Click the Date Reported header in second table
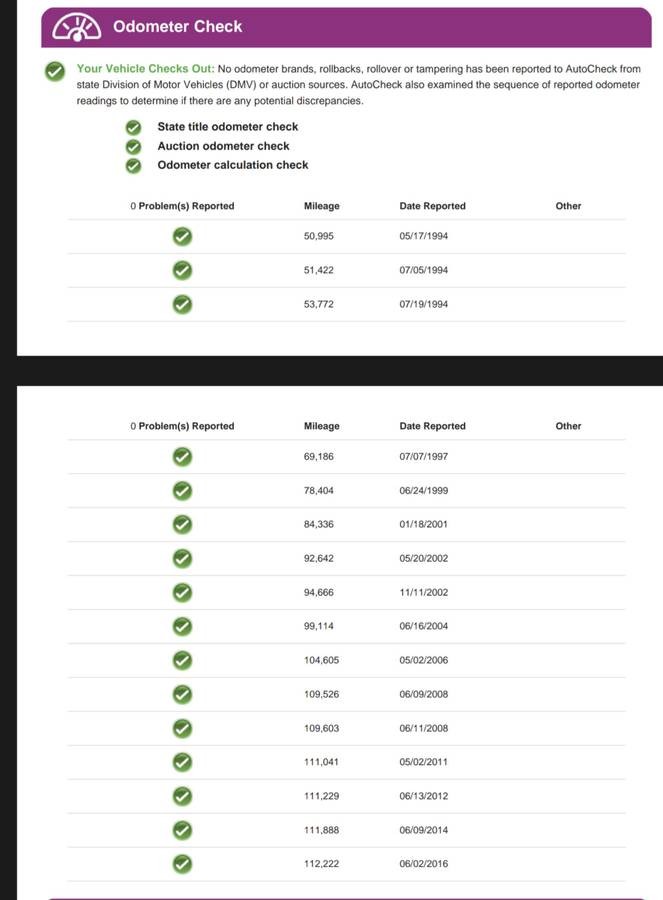This screenshot has height=900, width=663. click(x=432, y=426)
